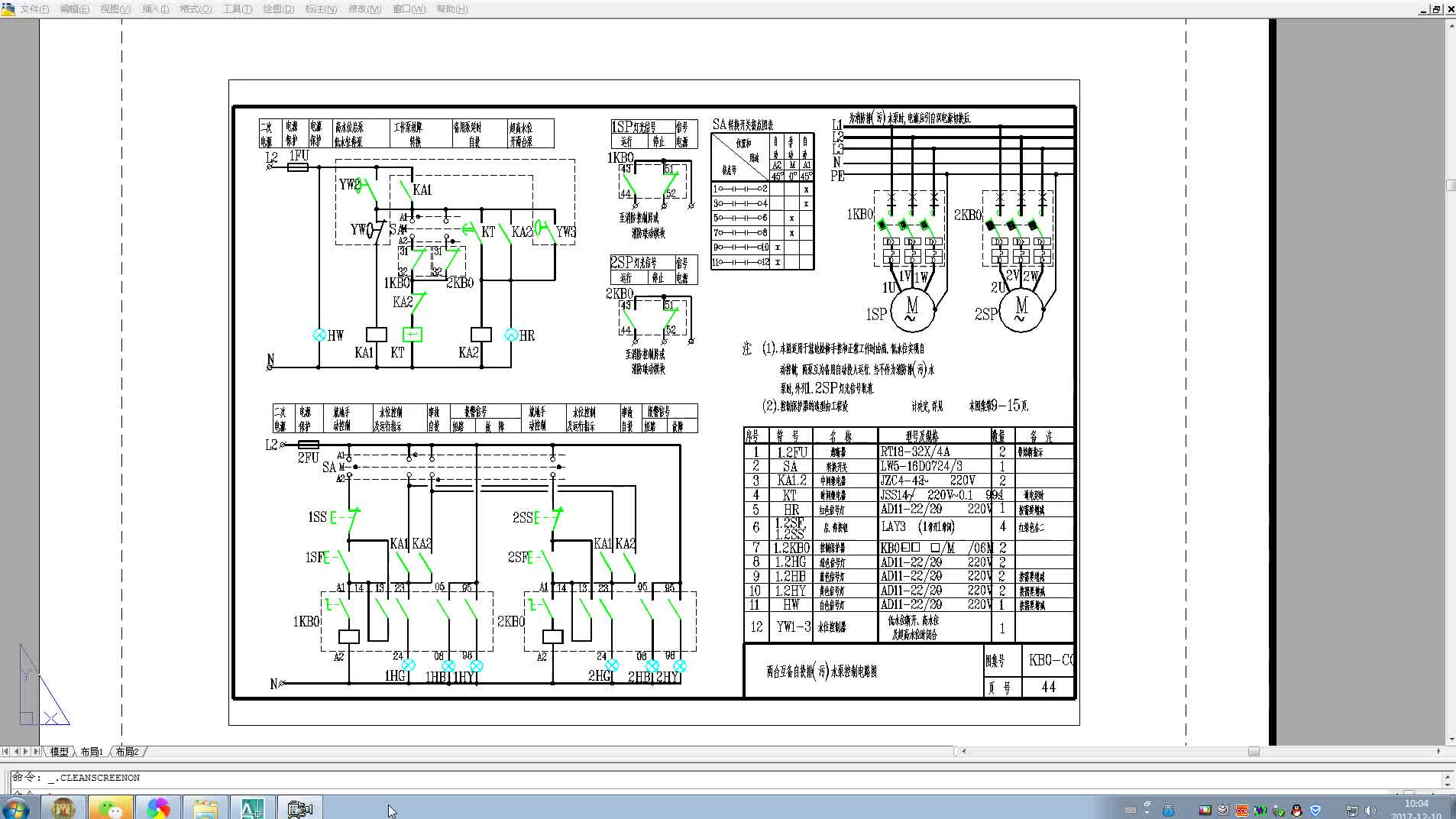The height and width of the screenshot is (819, 1456).
Task: Open the Windows Start menu
Action: pyautogui.click(x=16, y=808)
